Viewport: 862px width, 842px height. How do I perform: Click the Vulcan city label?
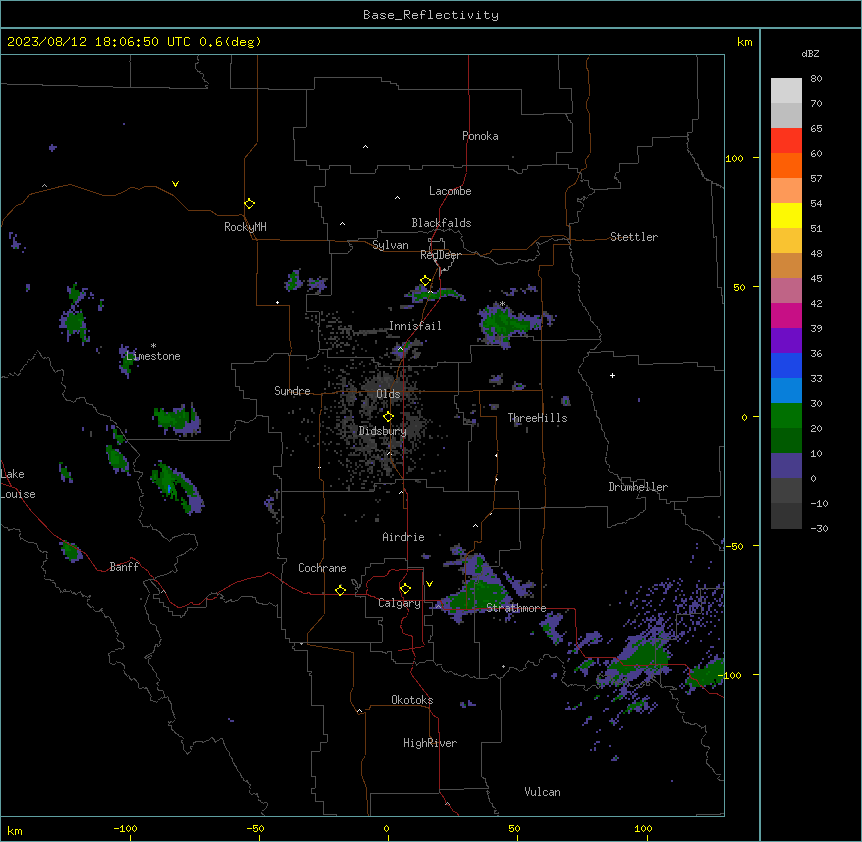point(542,792)
